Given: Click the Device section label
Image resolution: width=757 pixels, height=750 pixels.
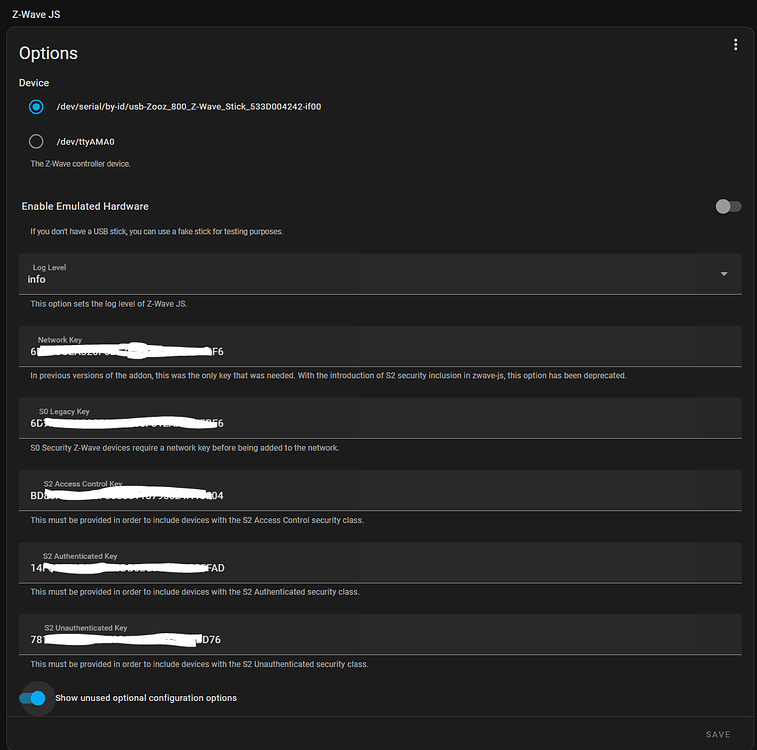Looking at the screenshot, I should 34,83.
